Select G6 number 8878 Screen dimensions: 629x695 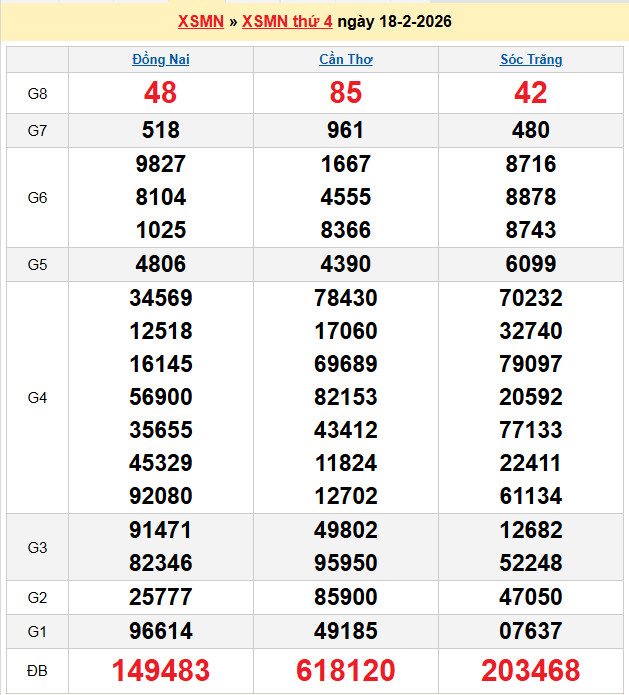531,197
